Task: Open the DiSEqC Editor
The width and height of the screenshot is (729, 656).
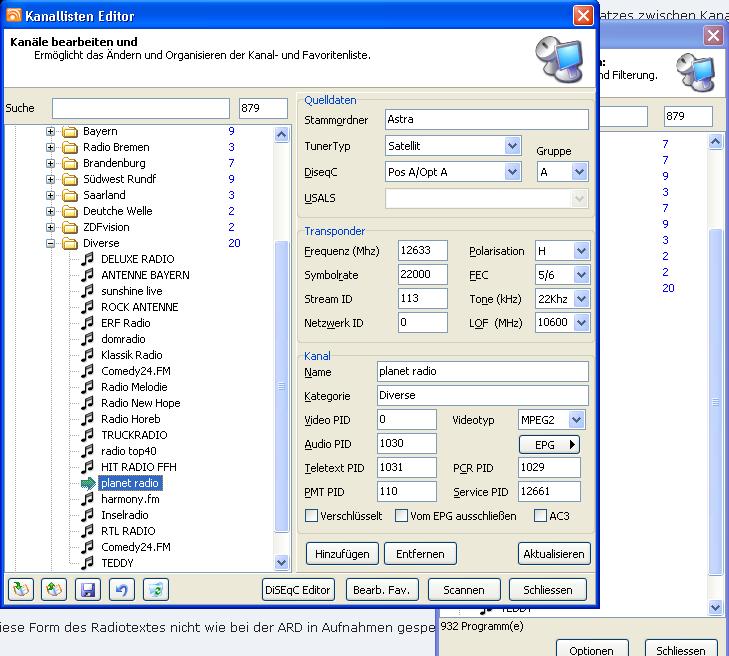Action: tap(298, 590)
